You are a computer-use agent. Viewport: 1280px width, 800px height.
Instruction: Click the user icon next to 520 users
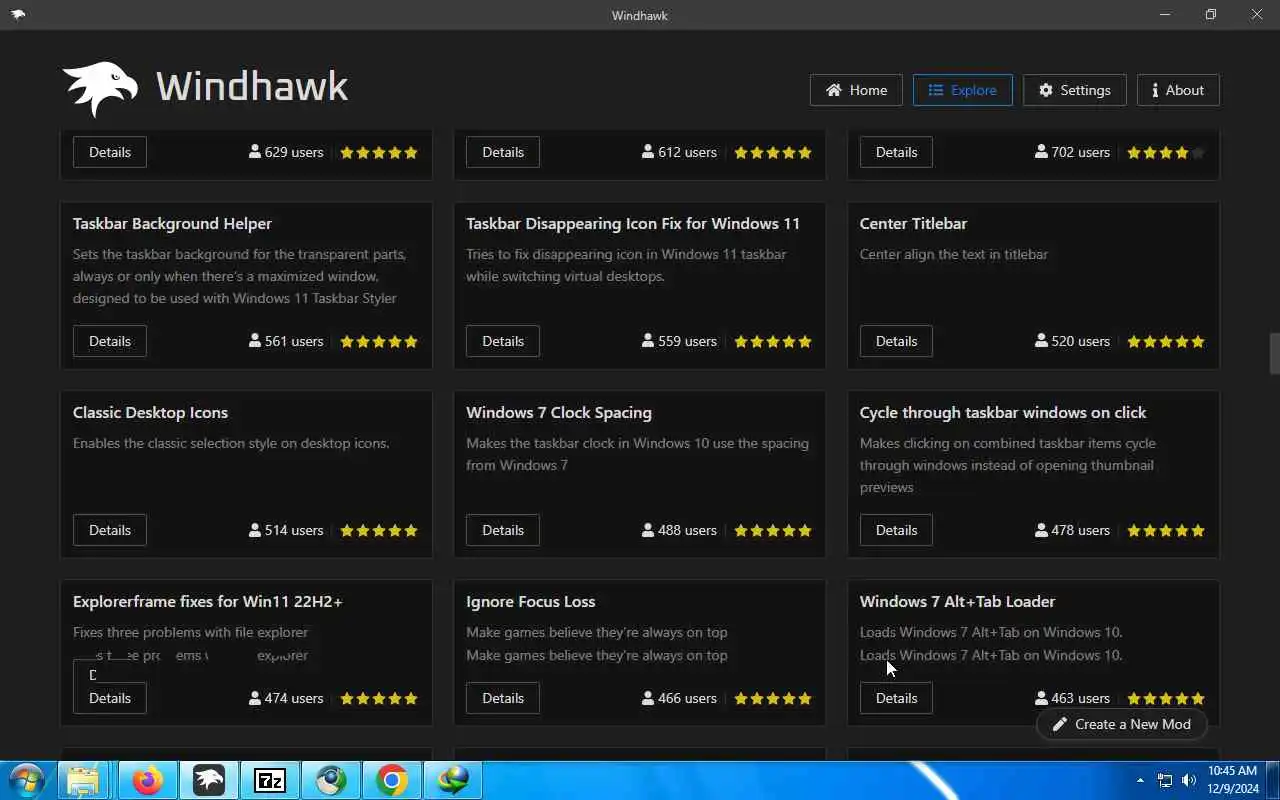click(1041, 341)
